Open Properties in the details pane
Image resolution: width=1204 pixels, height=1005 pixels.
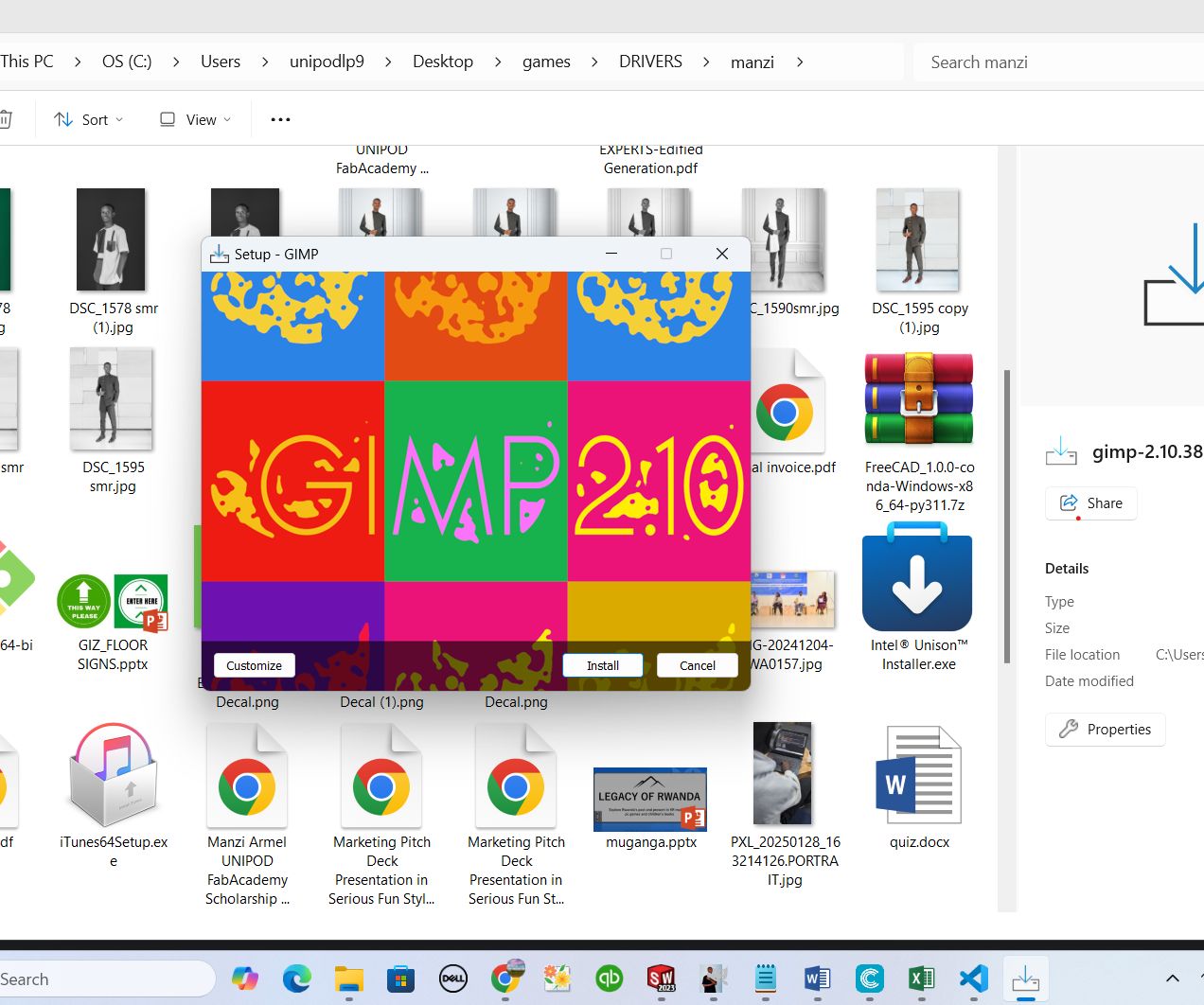click(1105, 730)
